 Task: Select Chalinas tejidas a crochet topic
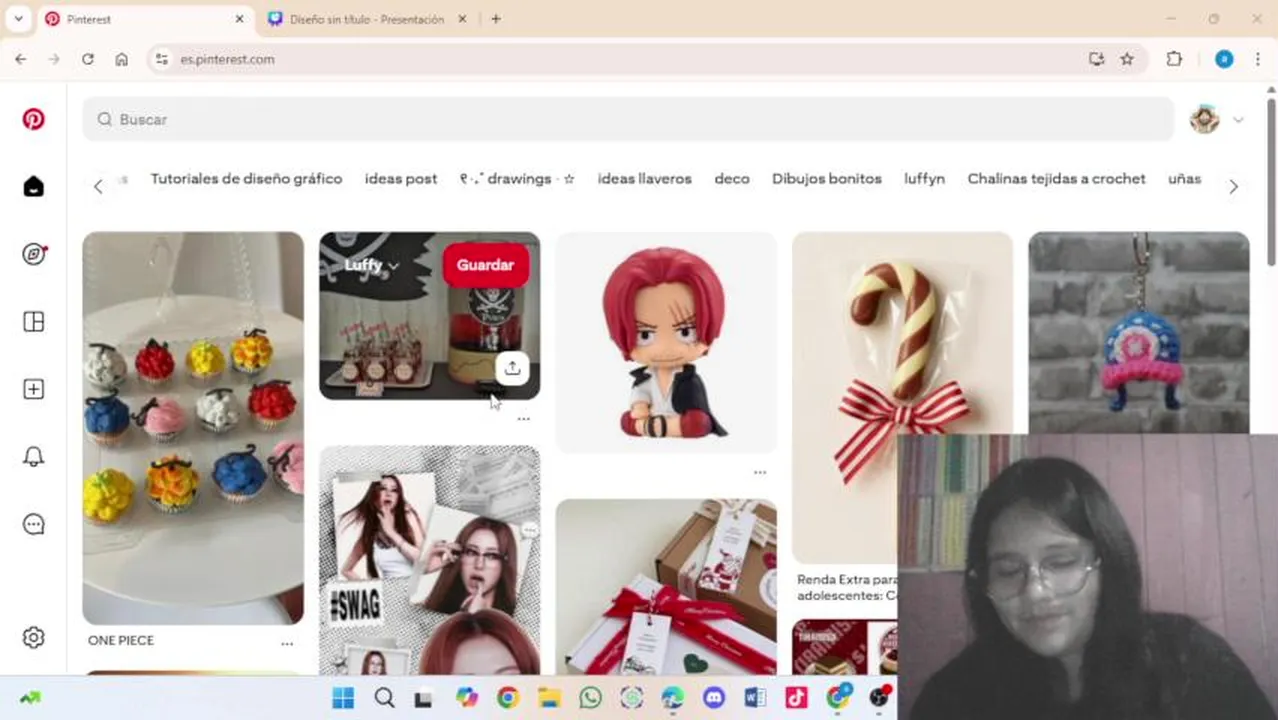click(x=1056, y=179)
